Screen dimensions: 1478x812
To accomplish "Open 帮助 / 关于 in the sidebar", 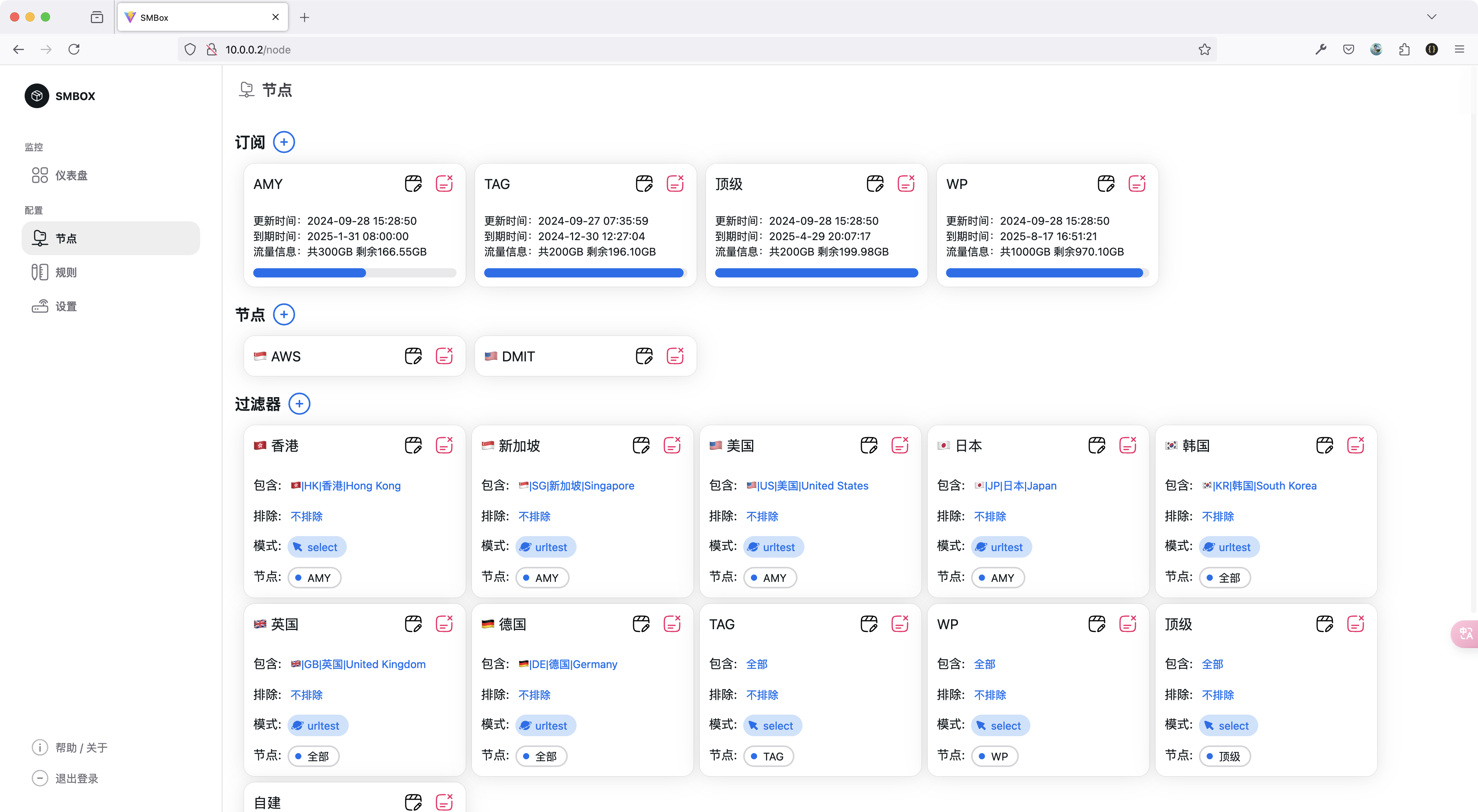I will 69,748.
